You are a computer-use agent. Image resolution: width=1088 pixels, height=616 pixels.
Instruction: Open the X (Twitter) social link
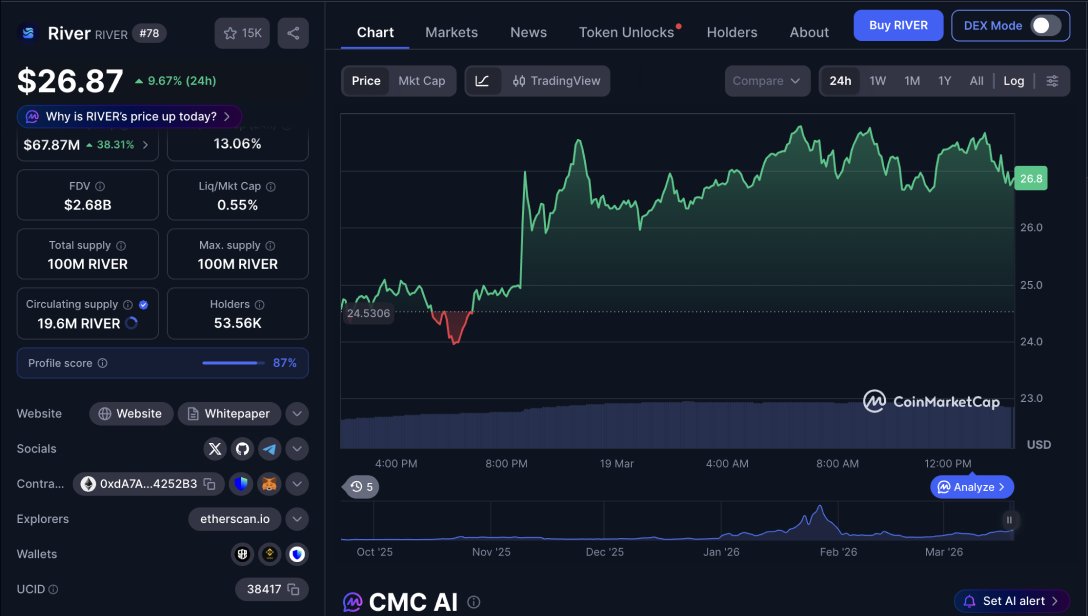[215, 449]
